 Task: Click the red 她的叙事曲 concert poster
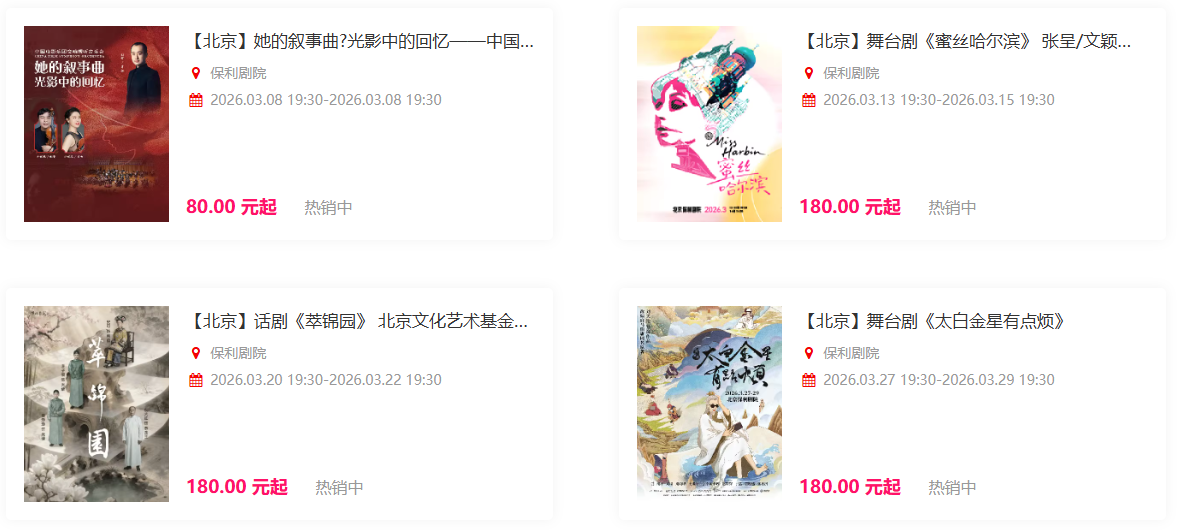(x=97, y=124)
